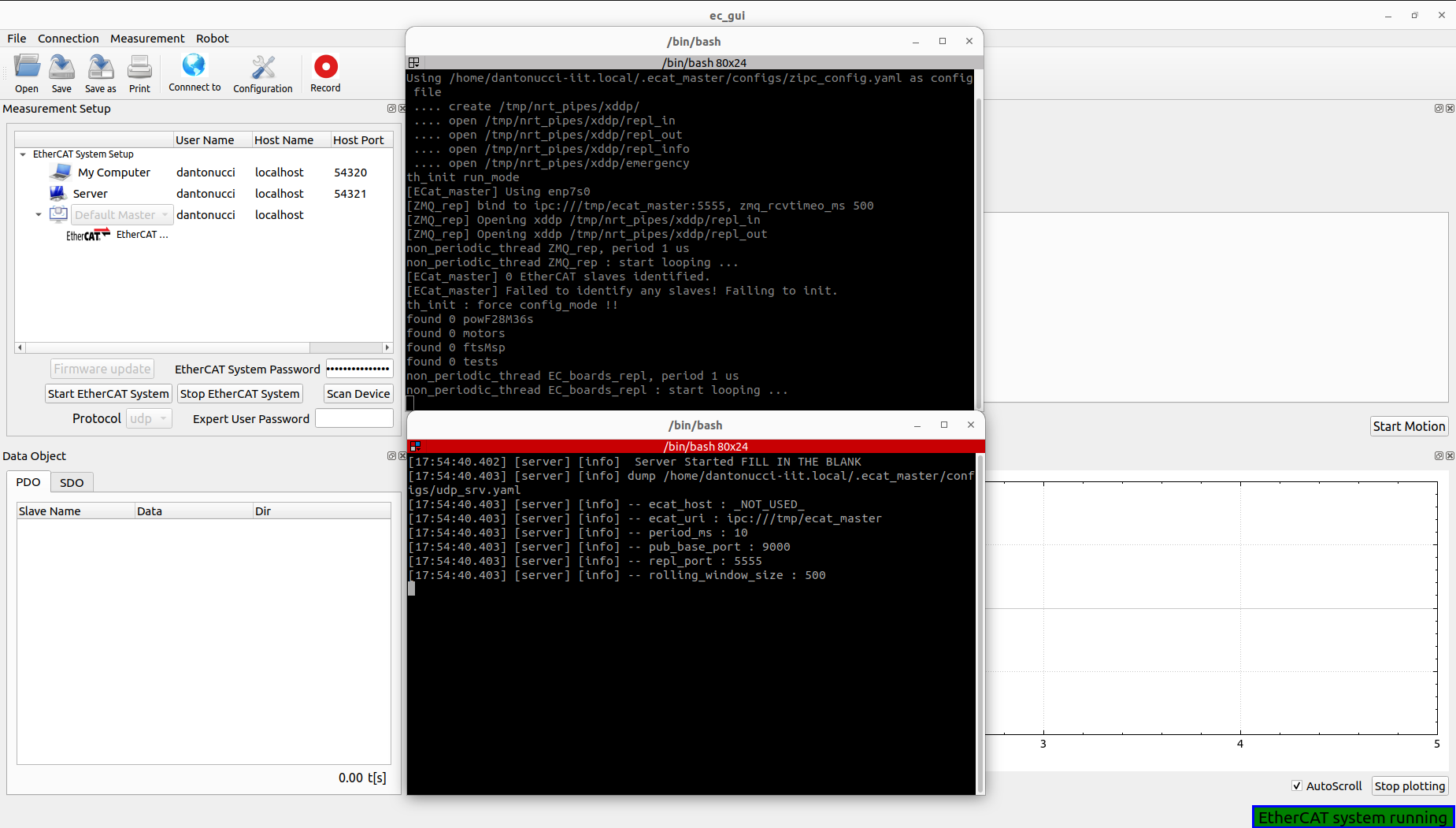This screenshot has width=1456, height=828.
Task: Click the bottom terminal vertical scrollbar
Action: (980, 624)
